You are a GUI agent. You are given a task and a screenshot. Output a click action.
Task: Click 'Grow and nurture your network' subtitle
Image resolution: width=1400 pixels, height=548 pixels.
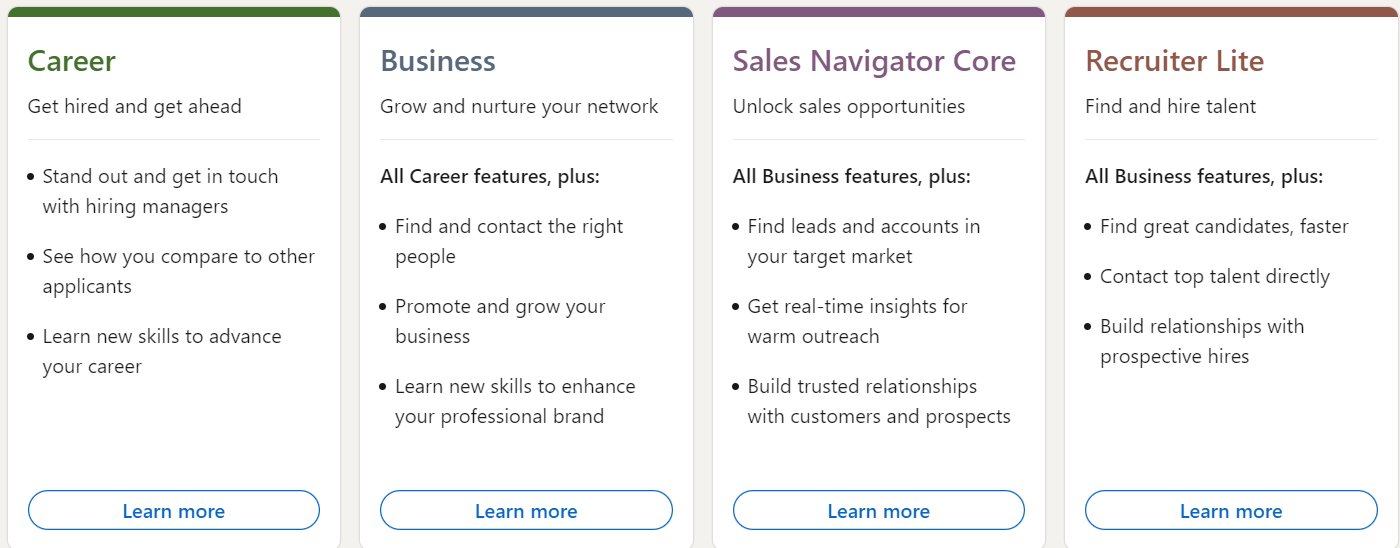(x=519, y=106)
